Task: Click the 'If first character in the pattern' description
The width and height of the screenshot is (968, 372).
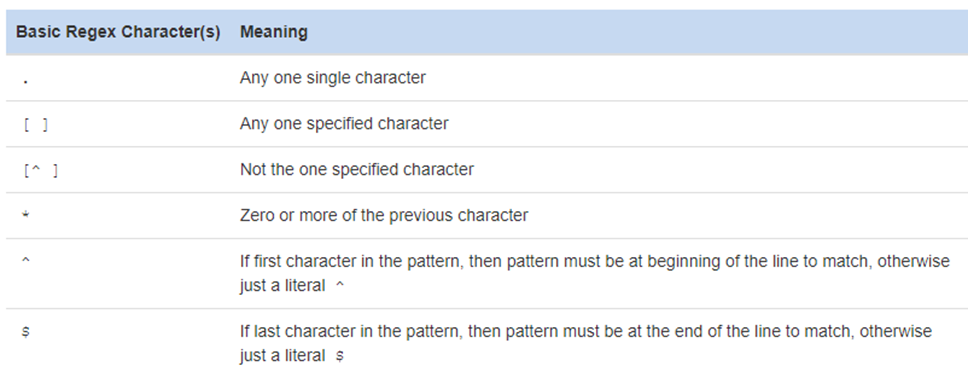Action: point(595,273)
